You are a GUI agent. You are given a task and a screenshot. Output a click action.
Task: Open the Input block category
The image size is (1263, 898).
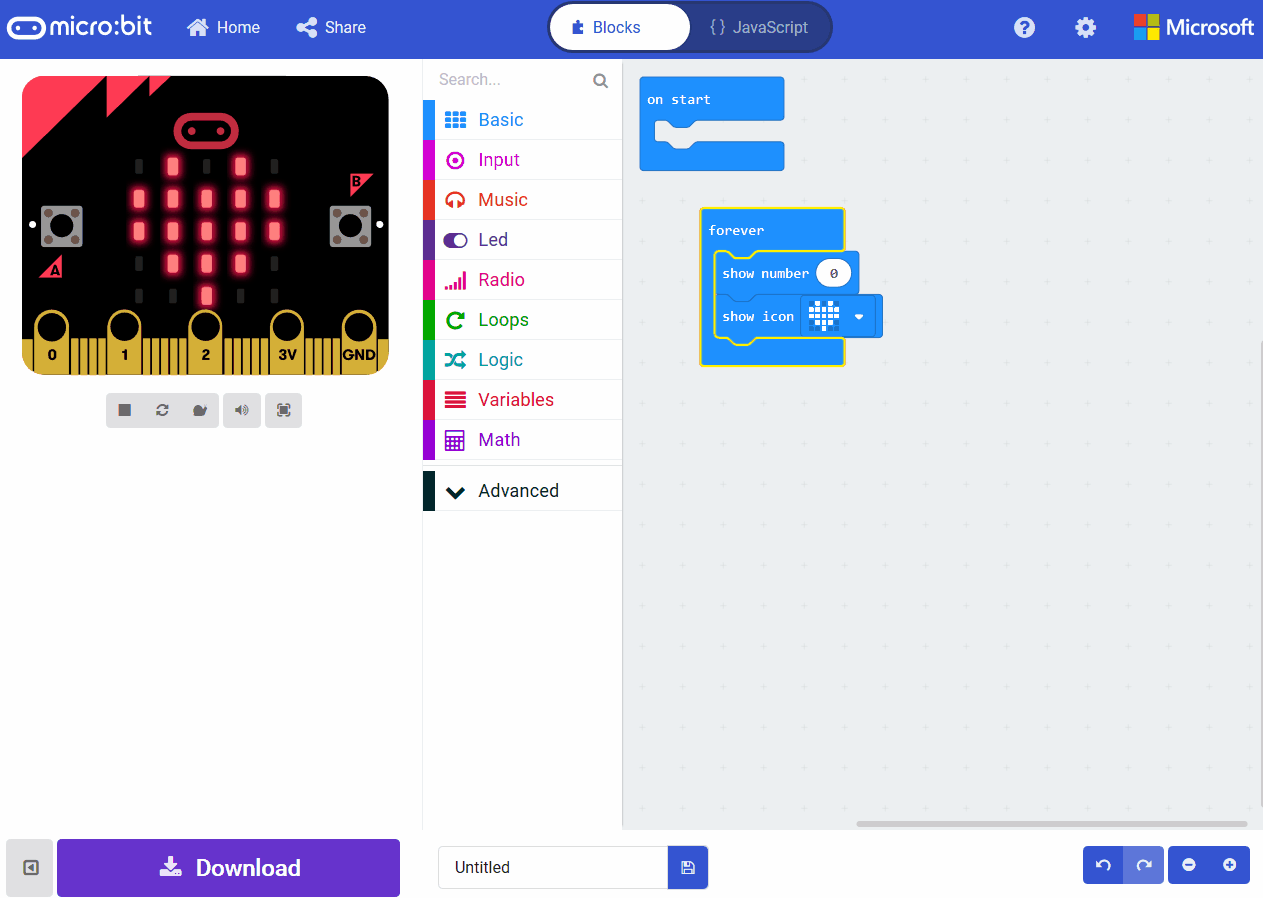(x=522, y=160)
